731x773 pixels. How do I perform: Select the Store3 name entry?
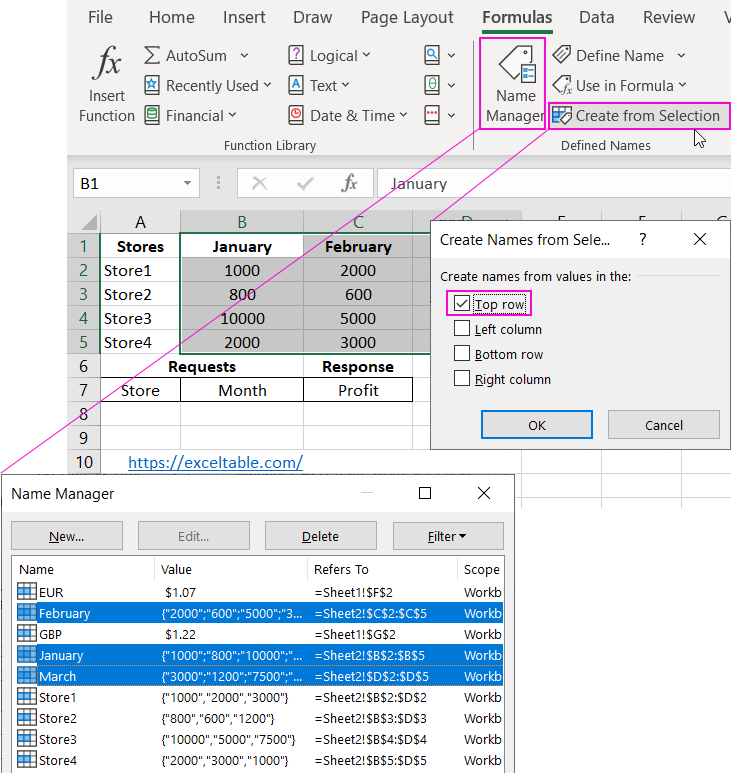click(57, 739)
